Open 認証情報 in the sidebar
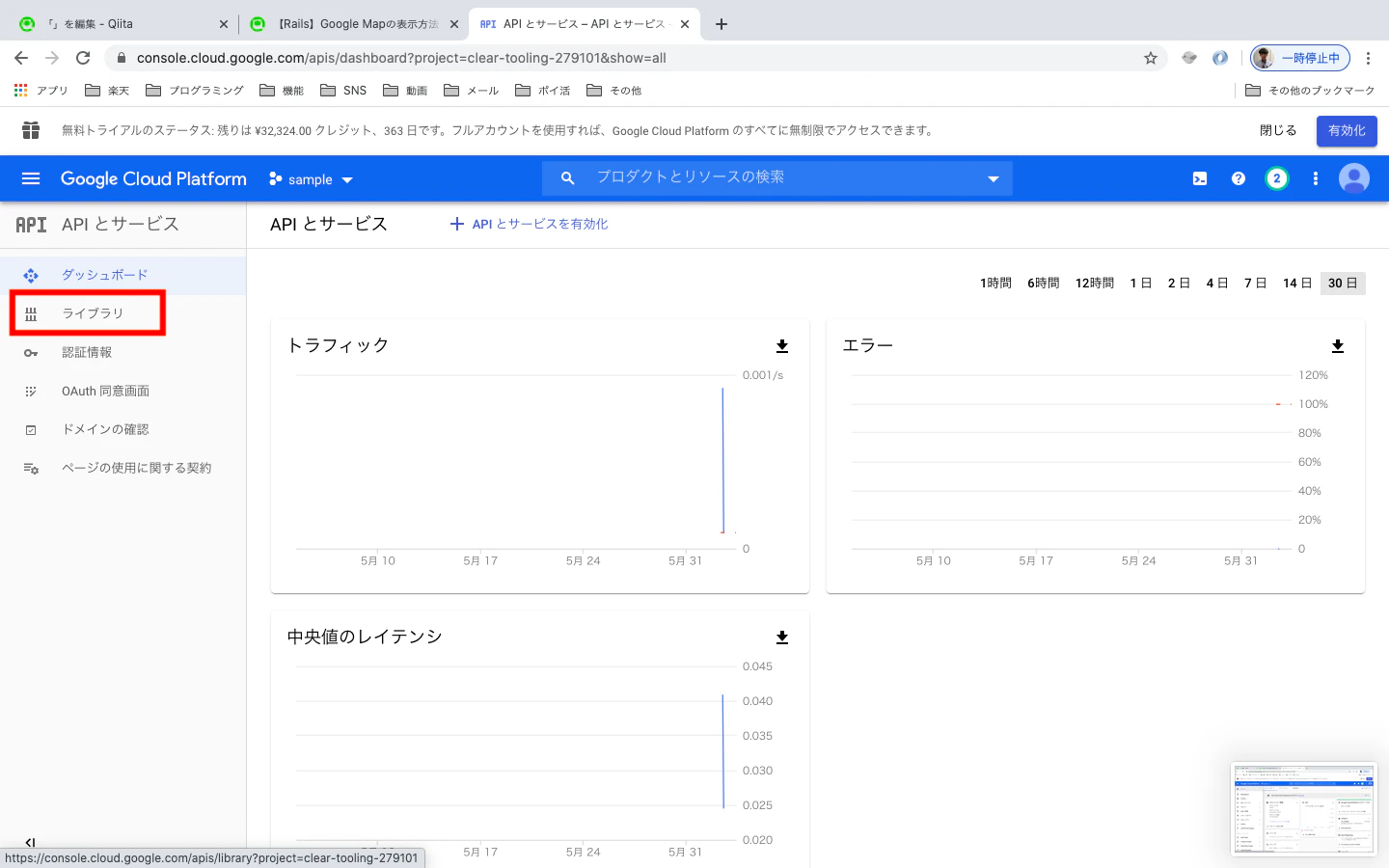 pyautogui.click(x=123, y=352)
